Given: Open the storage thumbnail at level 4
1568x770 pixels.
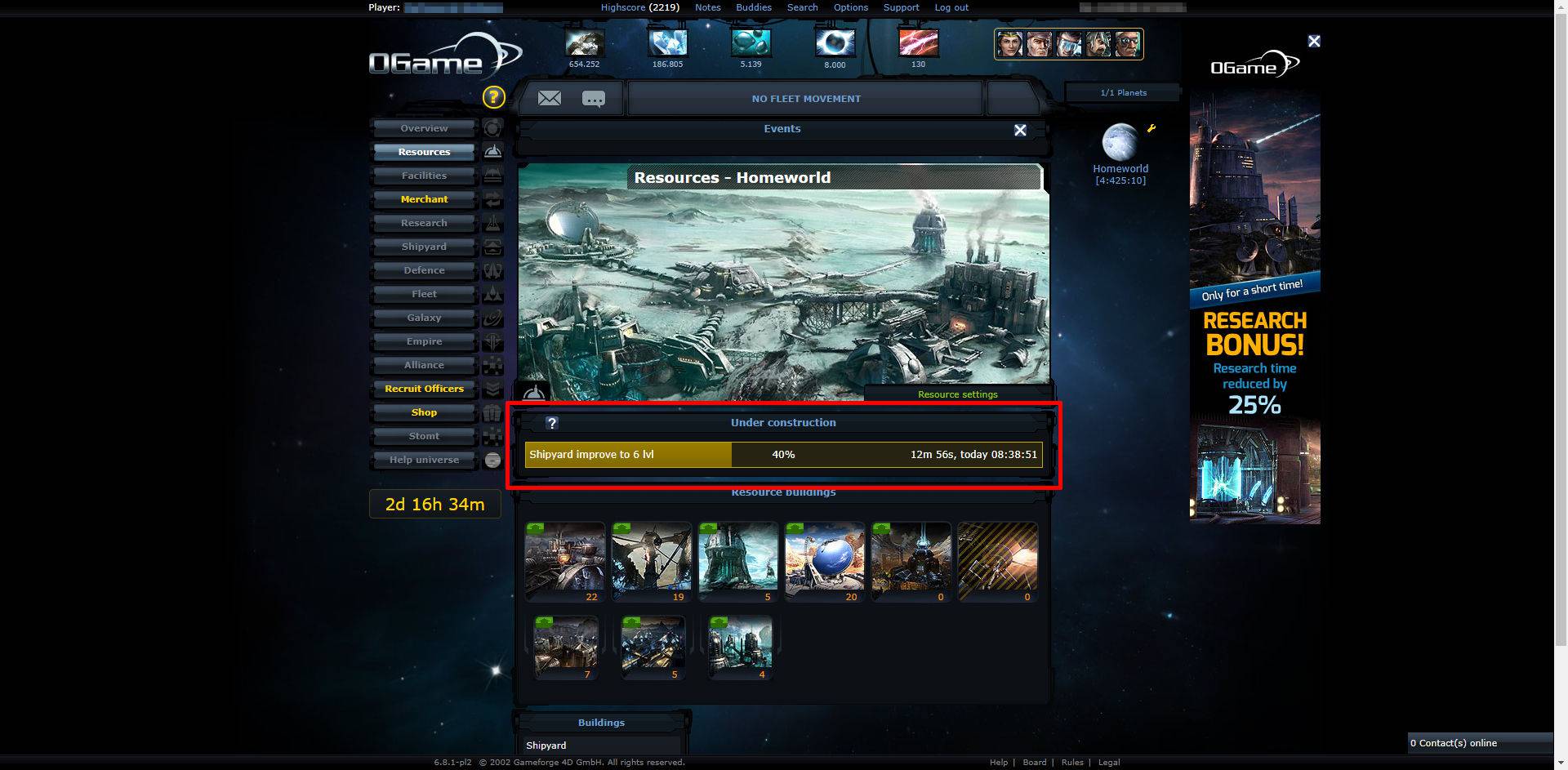Looking at the screenshot, I should pyautogui.click(x=741, y=648).
